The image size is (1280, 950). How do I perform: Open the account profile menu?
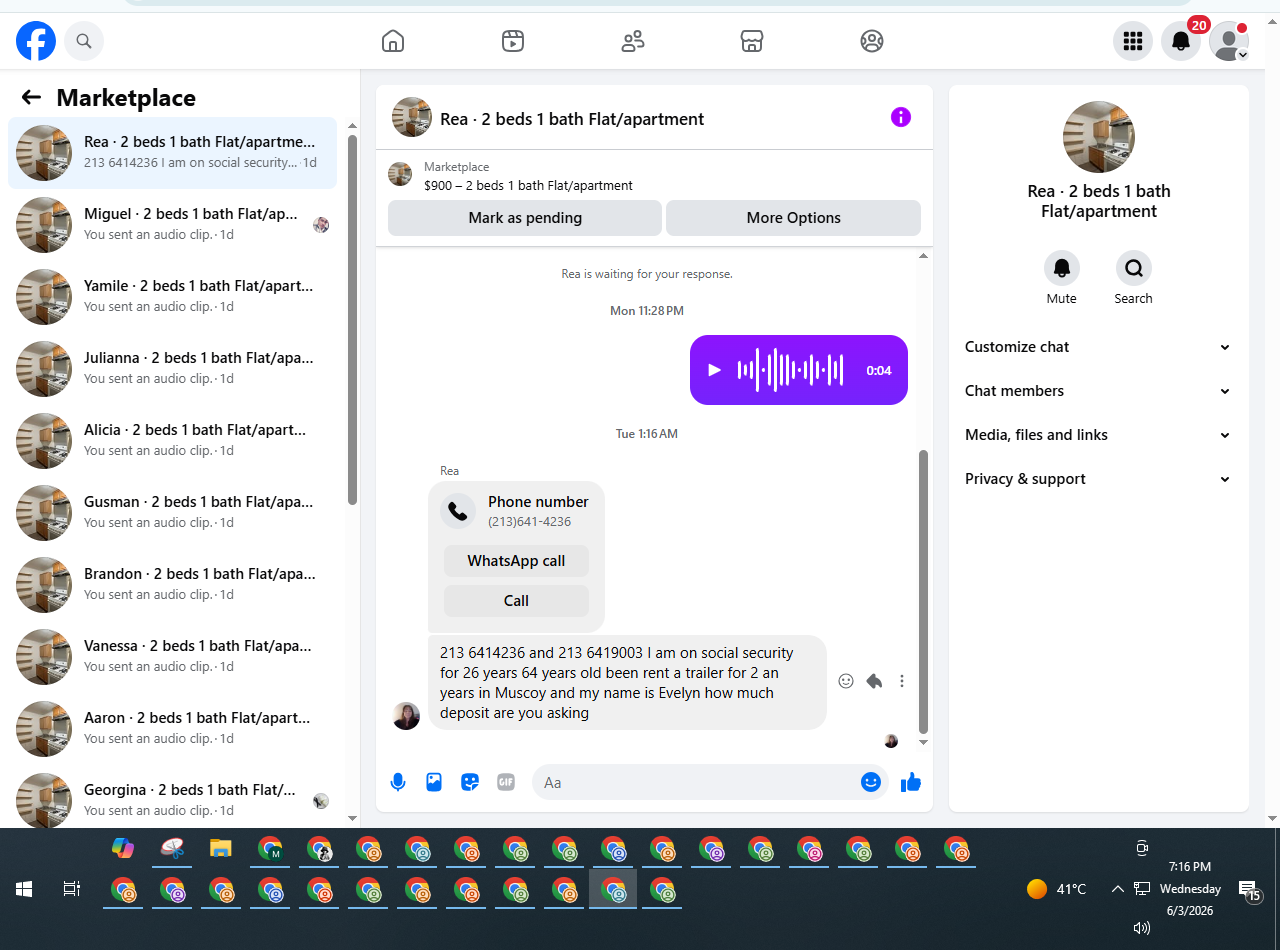pyautogui.click(x=1229, y=41)
